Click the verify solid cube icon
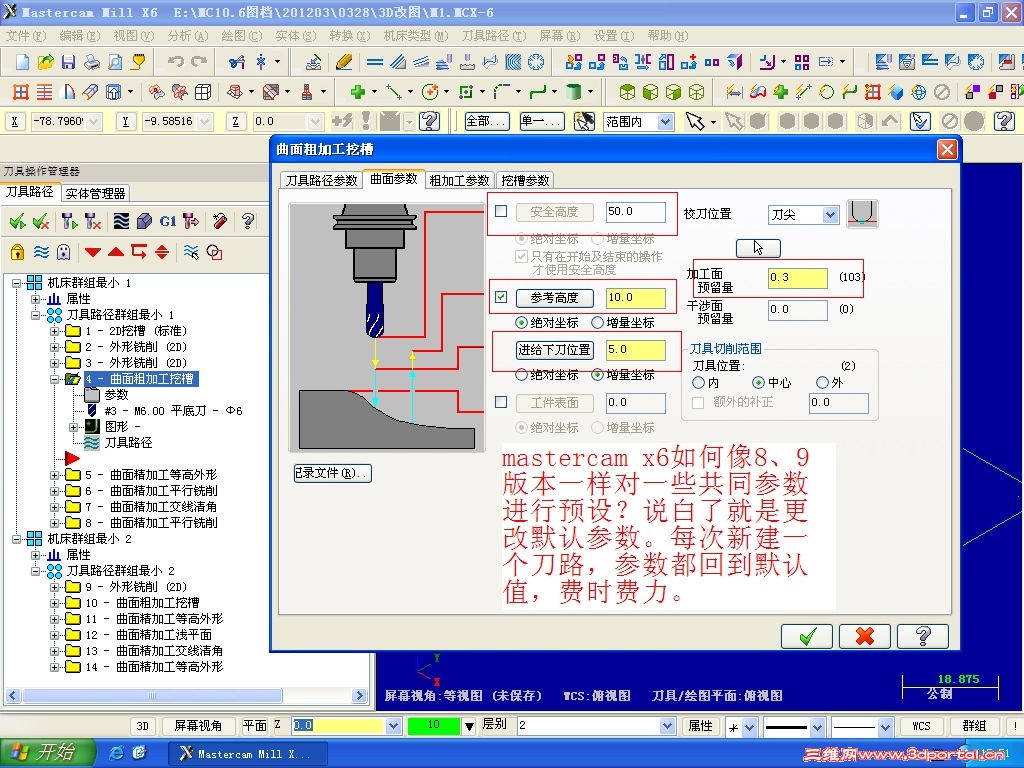 pyautogui.click(x=144, y=221)
